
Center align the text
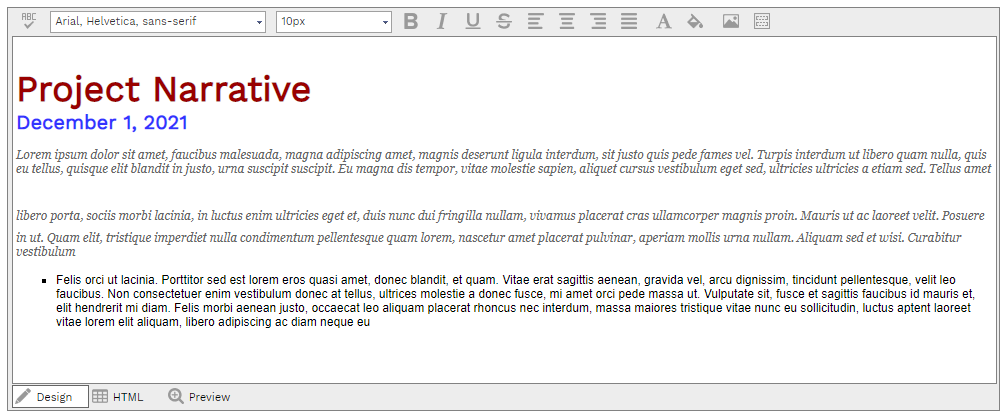point(566,21)
